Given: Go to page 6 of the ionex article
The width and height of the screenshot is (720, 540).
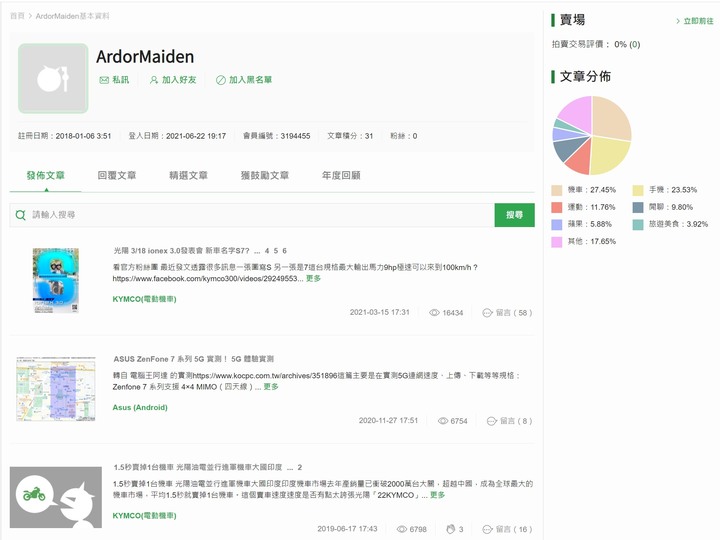Looking at the screenshot, I should point(285,251).
